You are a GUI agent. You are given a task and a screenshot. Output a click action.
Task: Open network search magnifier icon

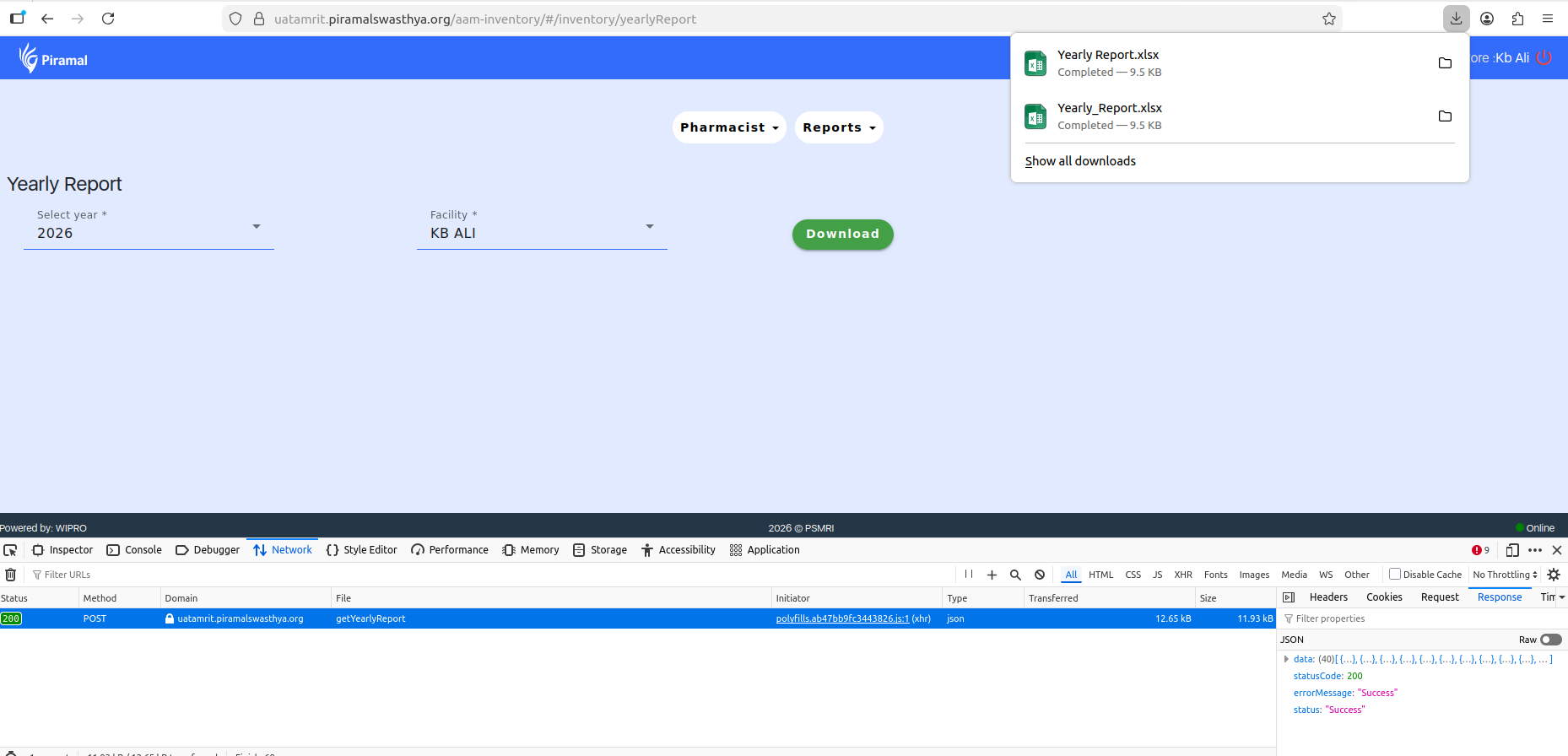coord(1015,575)
